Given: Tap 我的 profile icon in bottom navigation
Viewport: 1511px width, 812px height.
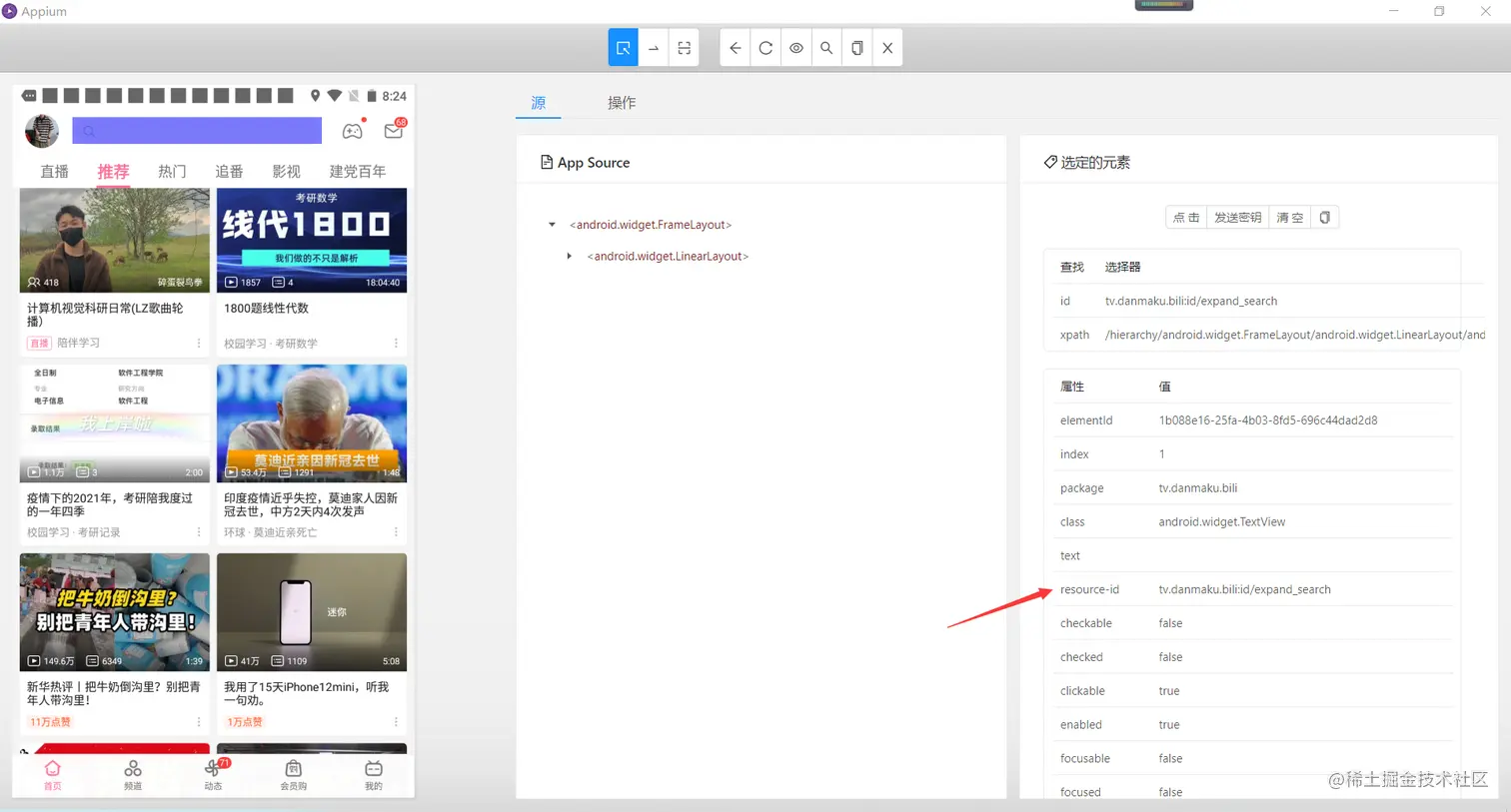Looking at the screenshot, I should (374, 774).
